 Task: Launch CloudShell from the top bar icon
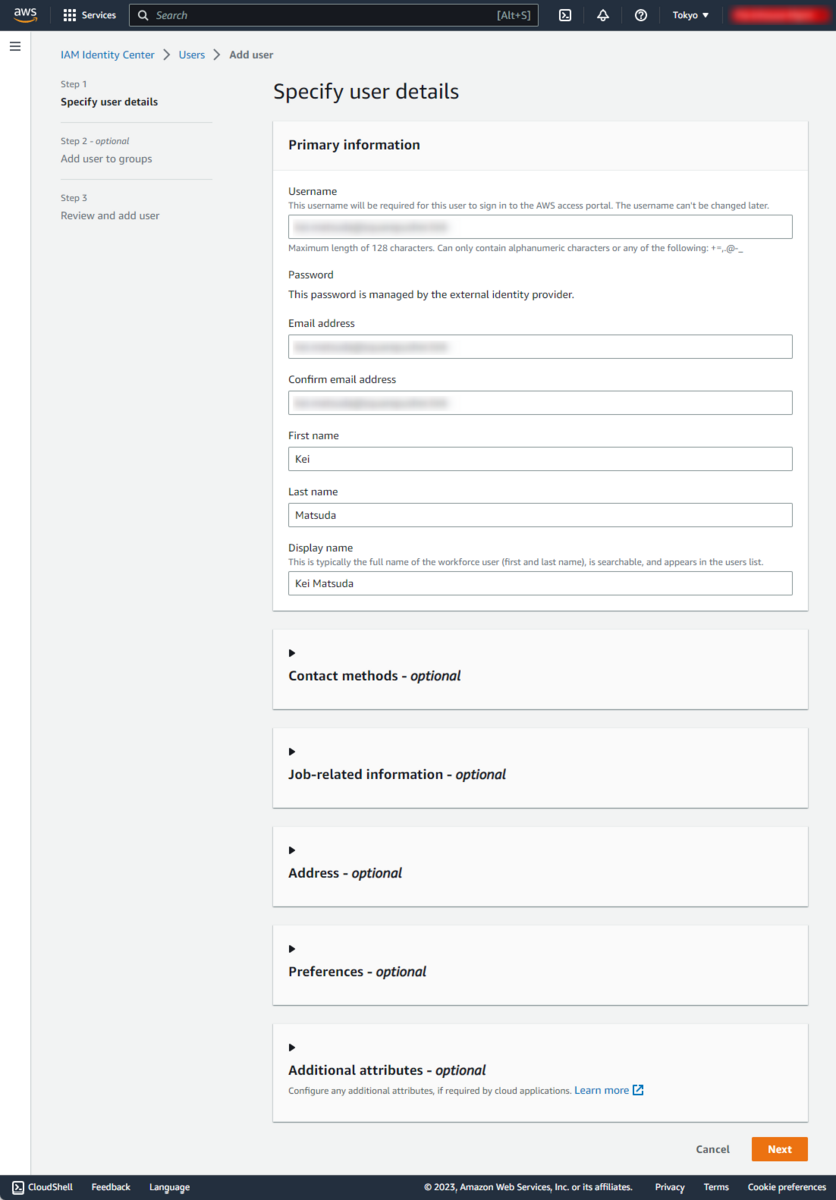pyautogui.click(x=565, y=15)
